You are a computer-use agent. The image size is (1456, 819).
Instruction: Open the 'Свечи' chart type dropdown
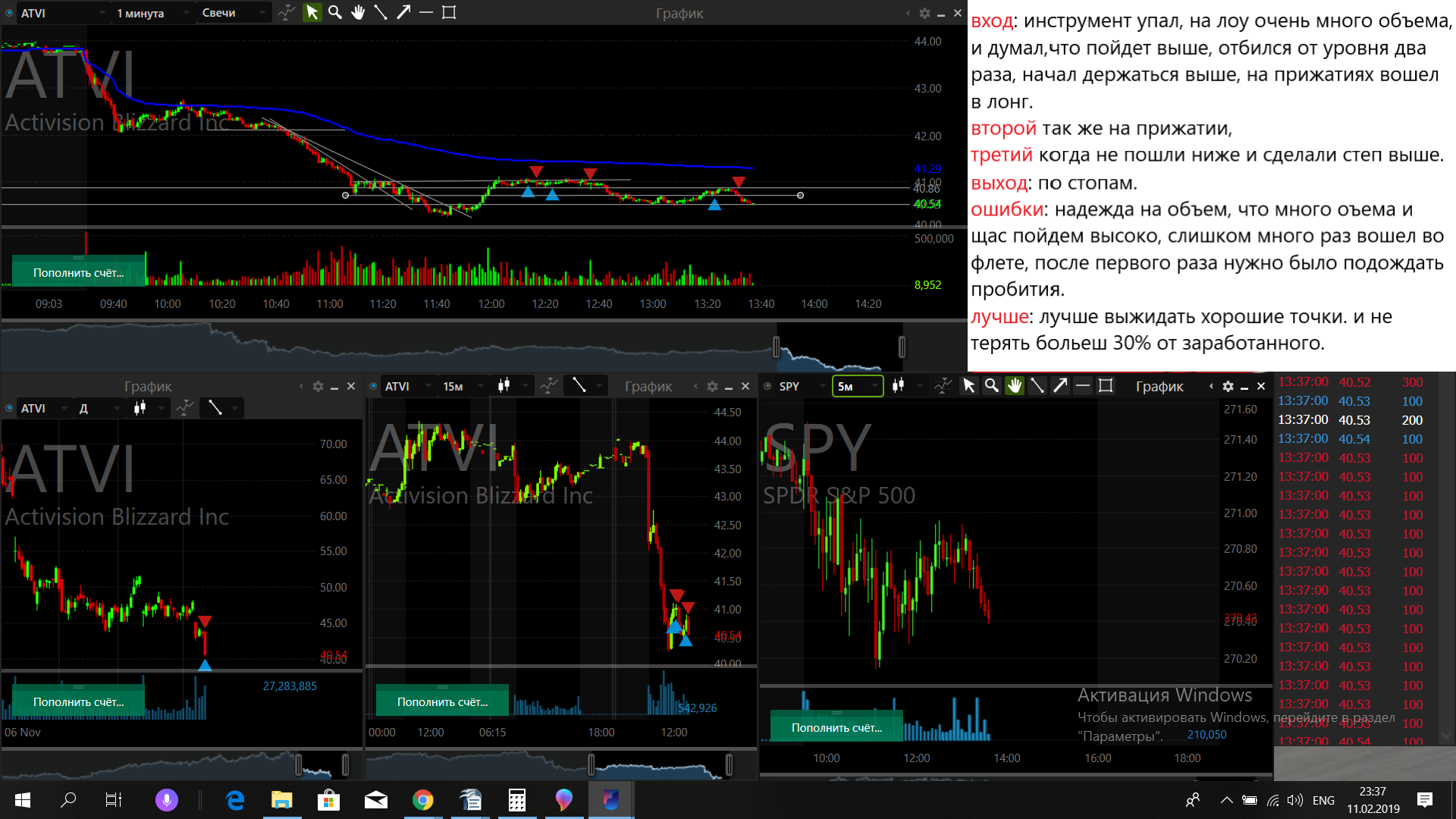tap(234, 13)
